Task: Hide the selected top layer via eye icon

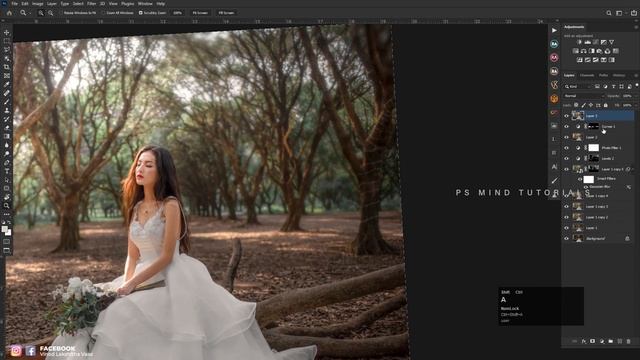Action: (x=566, y=116)
